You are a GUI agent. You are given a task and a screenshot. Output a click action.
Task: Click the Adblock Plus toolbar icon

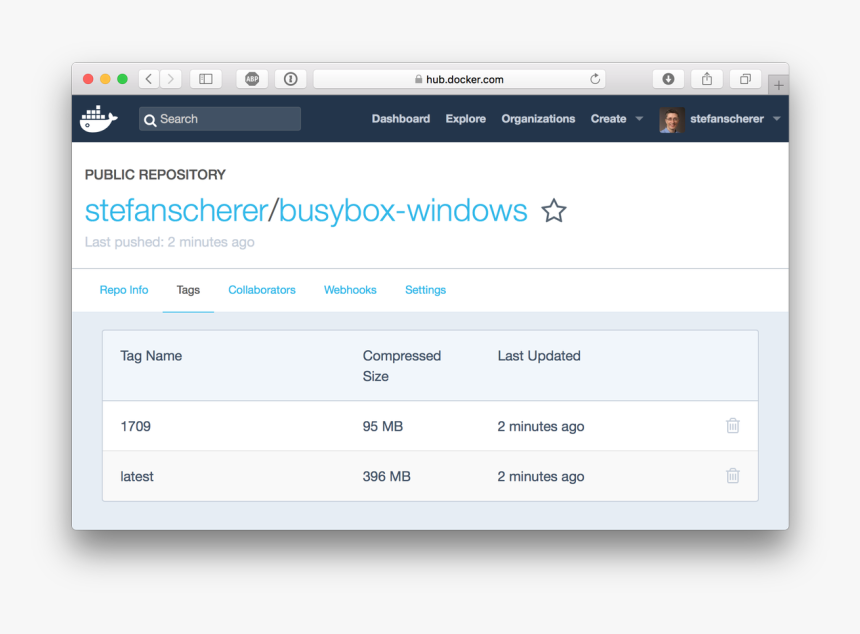251,78
